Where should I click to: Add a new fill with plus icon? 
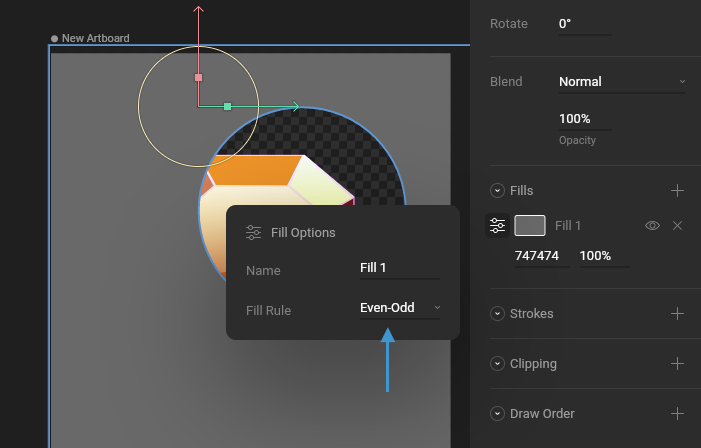click(677, 190)
